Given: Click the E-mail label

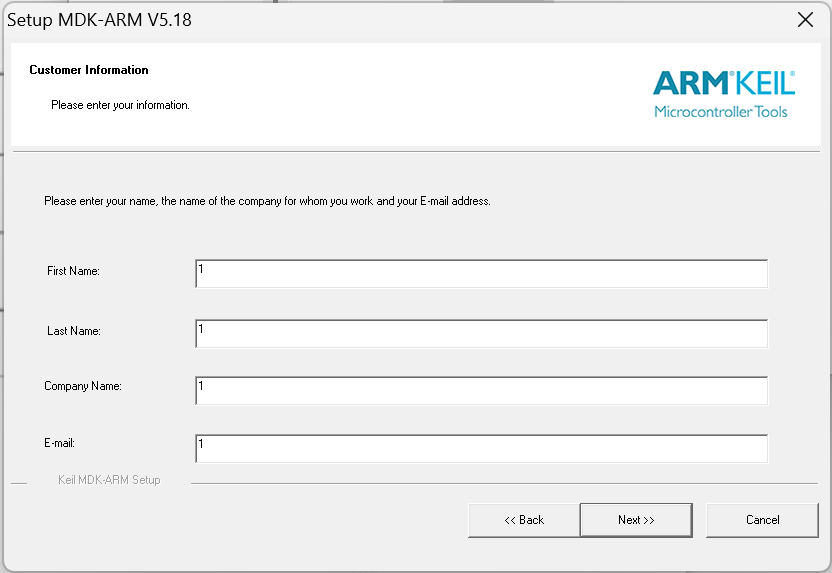Looking at the screenshot, I should click(x=61, y=442).
